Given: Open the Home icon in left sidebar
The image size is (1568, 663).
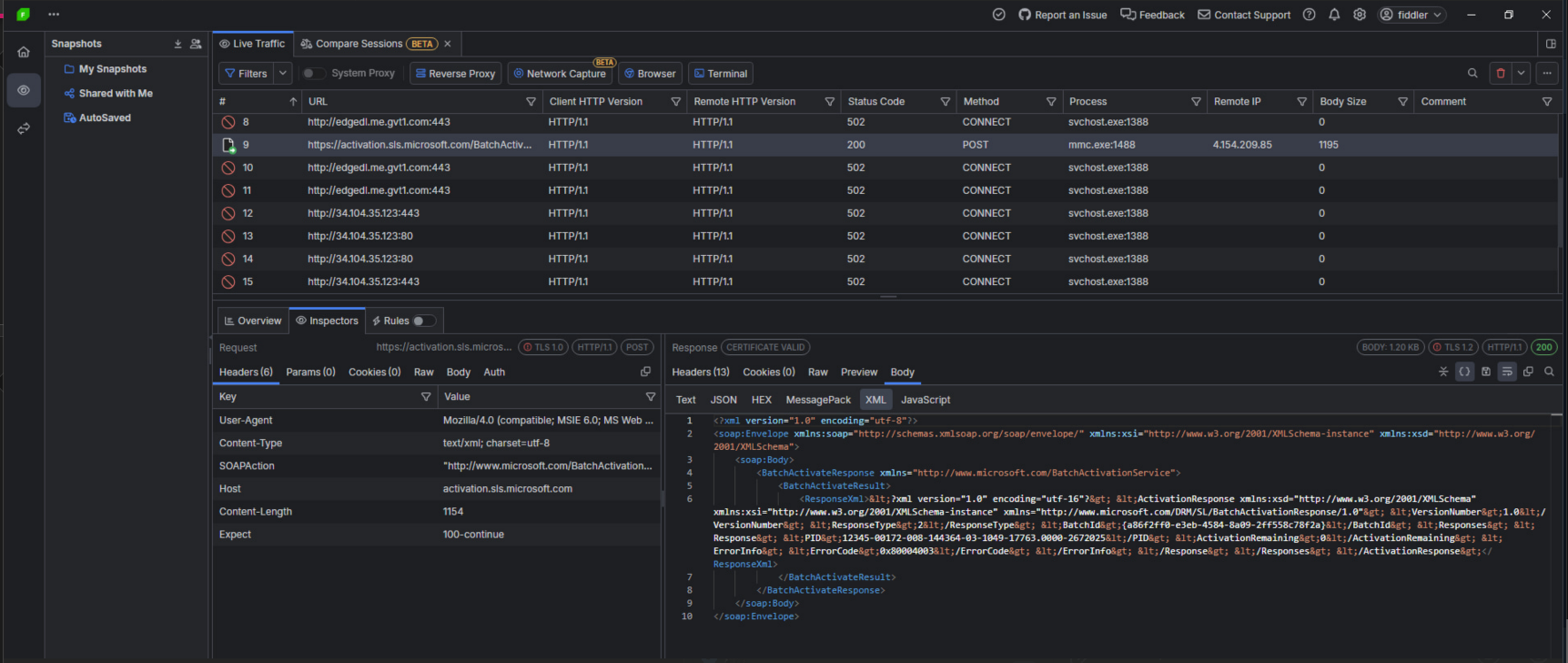Looking at the screenshot, I should coord(24,52).
